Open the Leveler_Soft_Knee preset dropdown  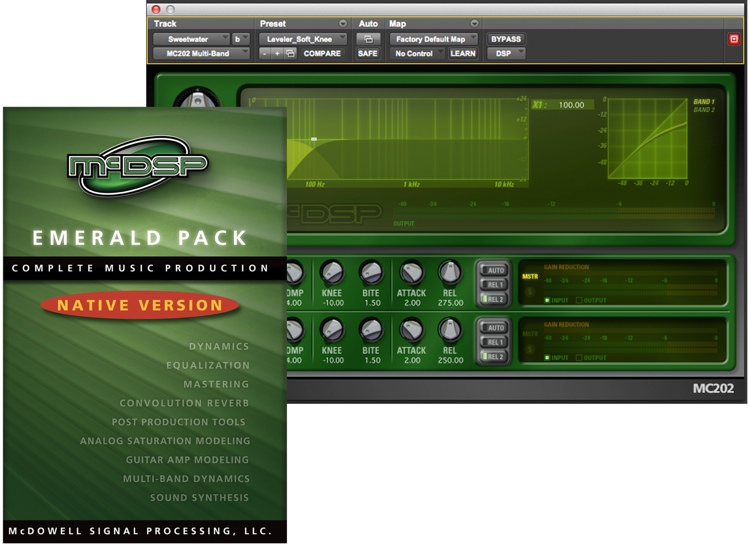click(x=303, y=39)
